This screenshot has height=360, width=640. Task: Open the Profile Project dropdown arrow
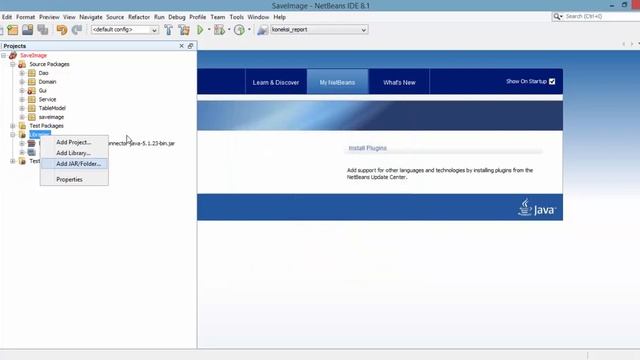249,30
